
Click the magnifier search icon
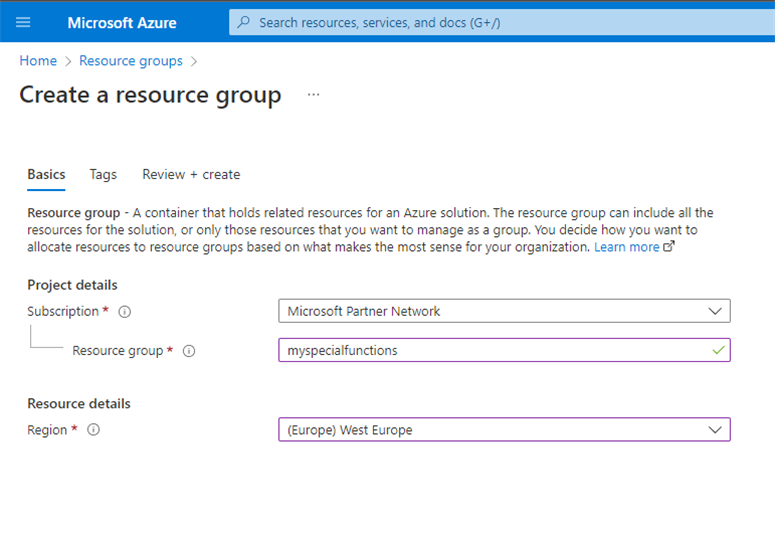(243, 22)
